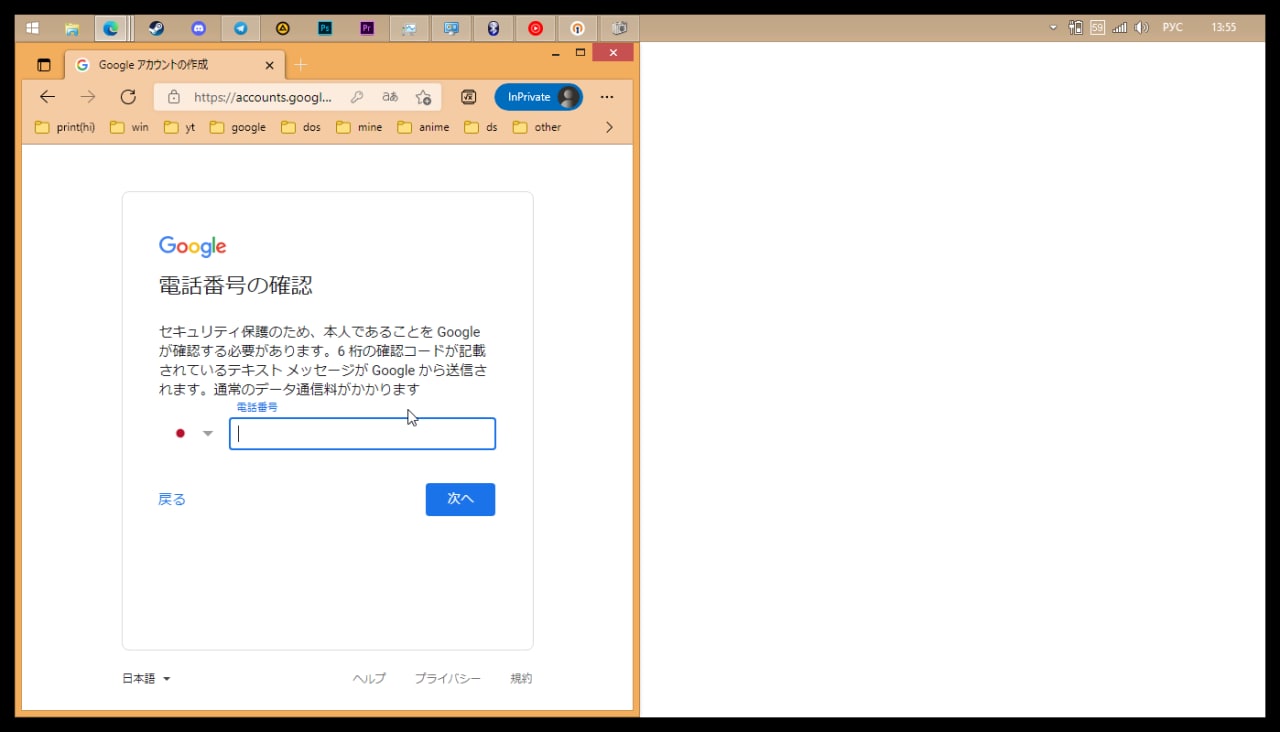1280x732 pixels.
Task: Switch the РУС input language indicator
Action: 1172,28
